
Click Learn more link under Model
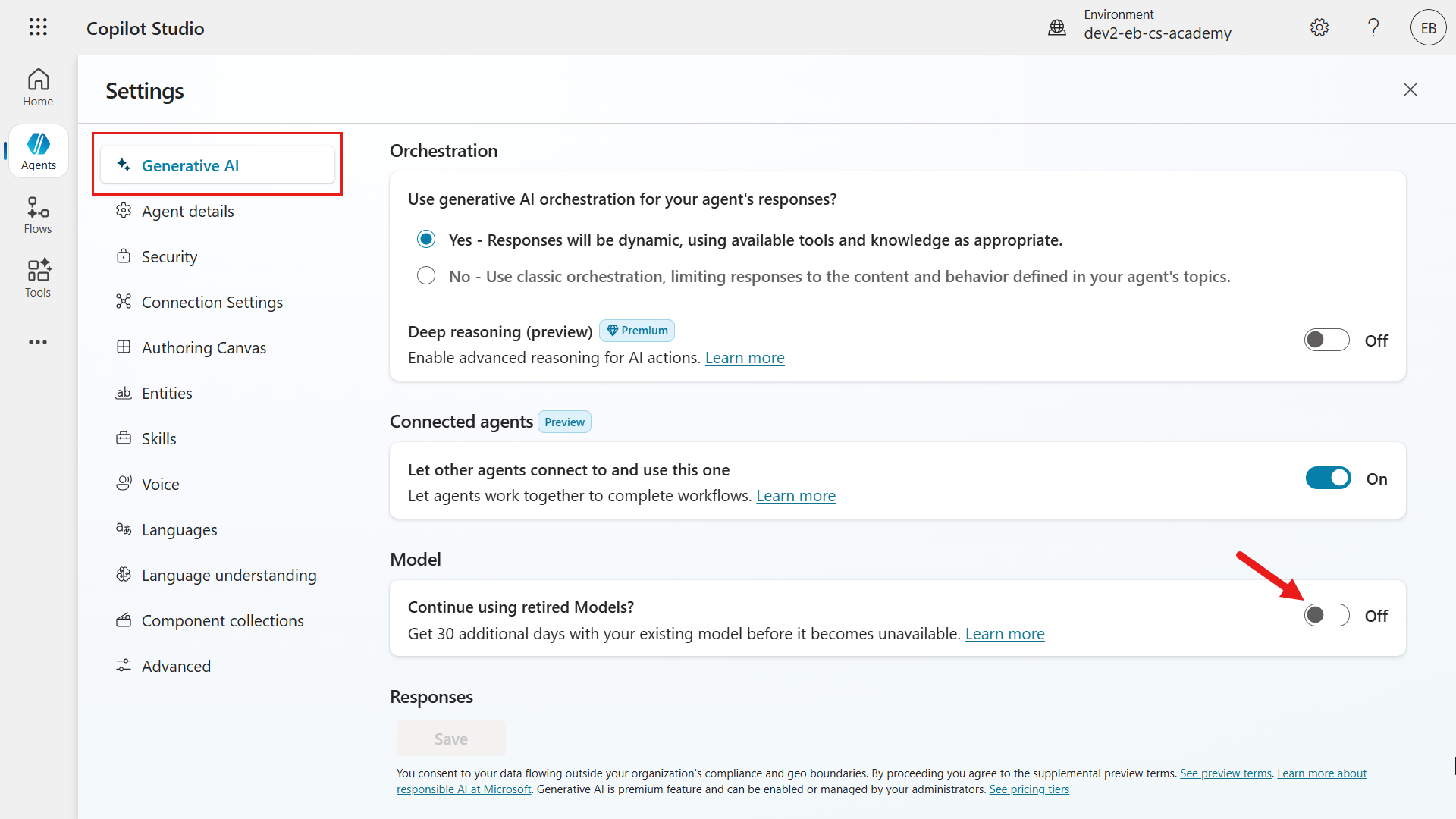[x=1004, y=634]
